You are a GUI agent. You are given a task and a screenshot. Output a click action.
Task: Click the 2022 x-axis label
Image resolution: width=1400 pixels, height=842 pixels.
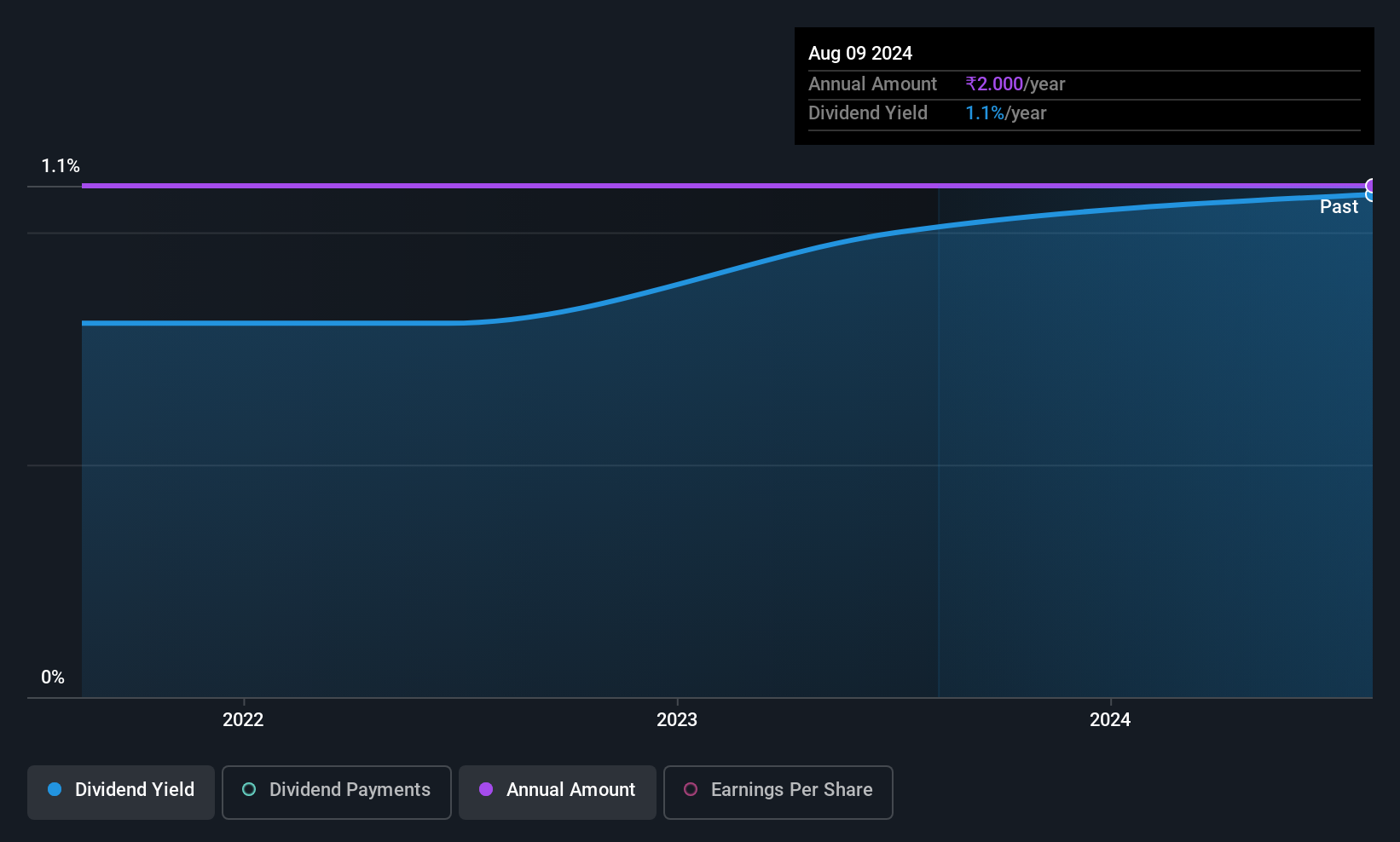(243, 719)
